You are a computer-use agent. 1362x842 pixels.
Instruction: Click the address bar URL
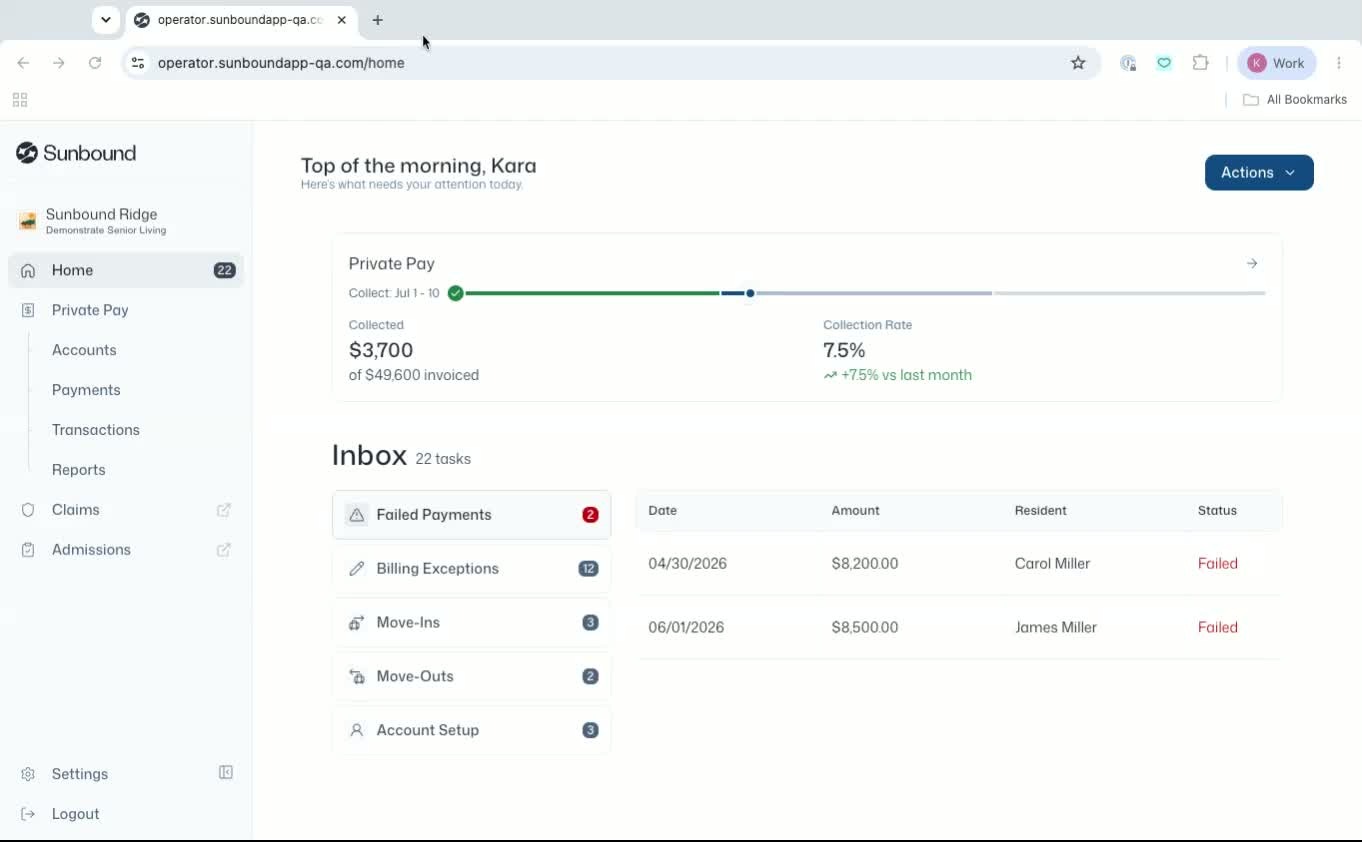(x=281, y=63)
